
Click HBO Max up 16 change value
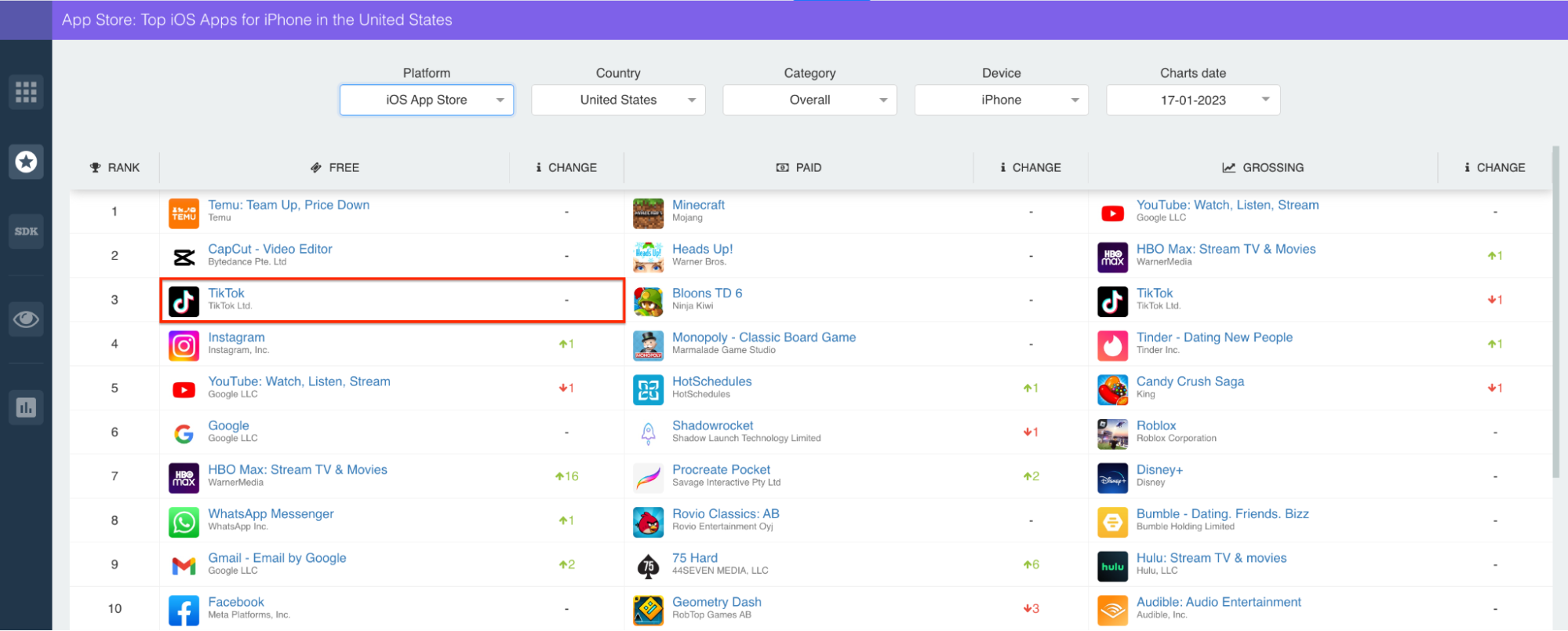click(566, 476)
